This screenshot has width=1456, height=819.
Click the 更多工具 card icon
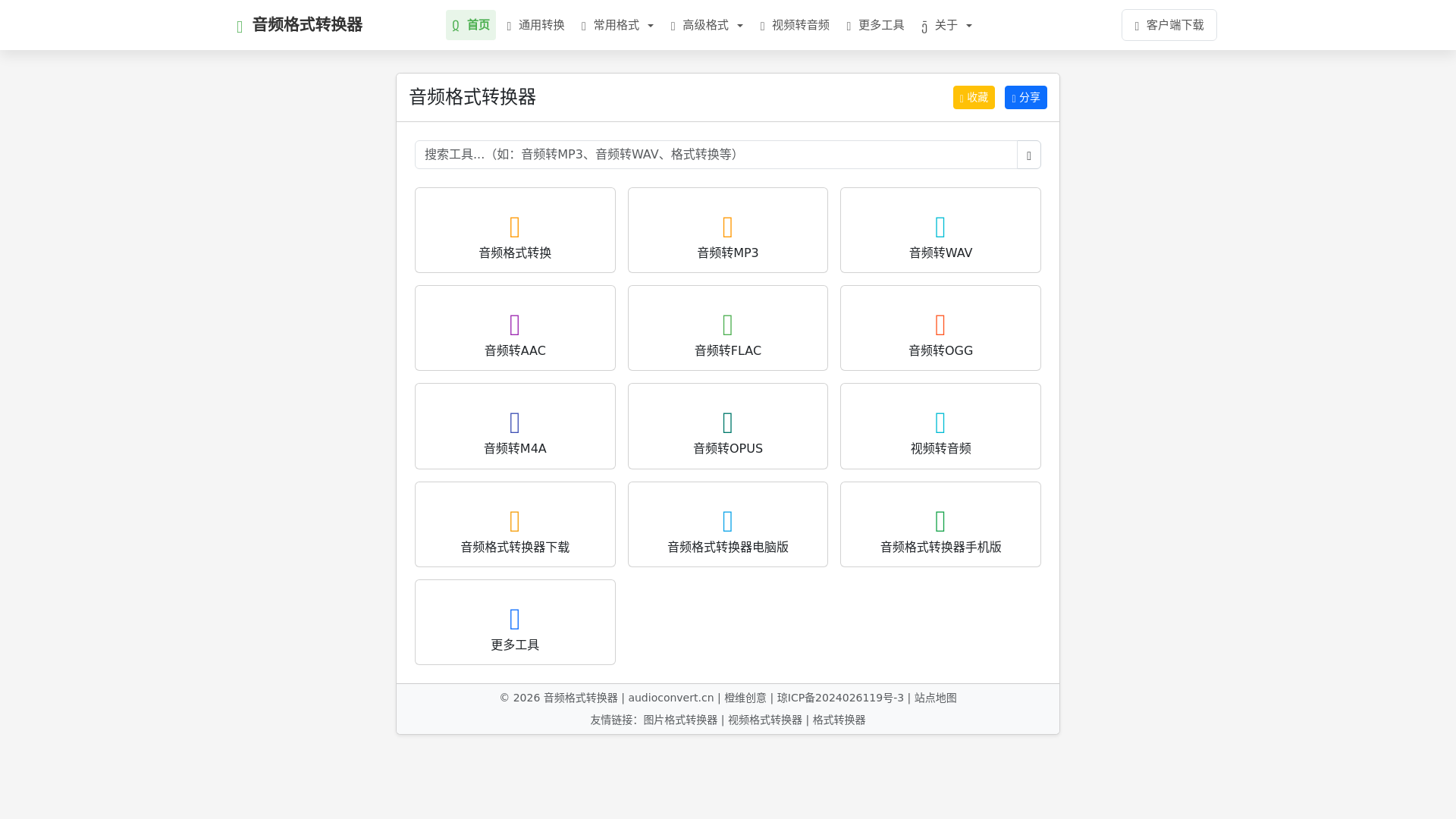pyautogui.click(x=515, y=619)
